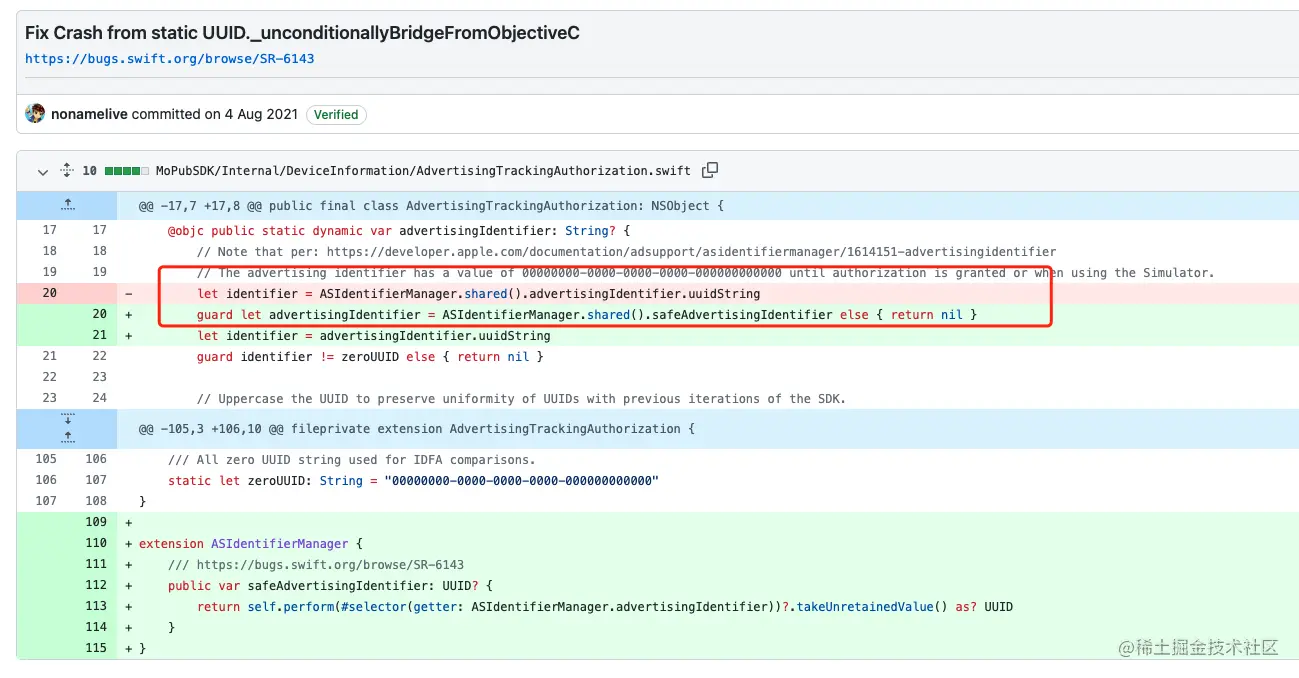The height and width of the screenshot is (678, 1299).
Task: Click added line number 109
Action: [96, 522]
